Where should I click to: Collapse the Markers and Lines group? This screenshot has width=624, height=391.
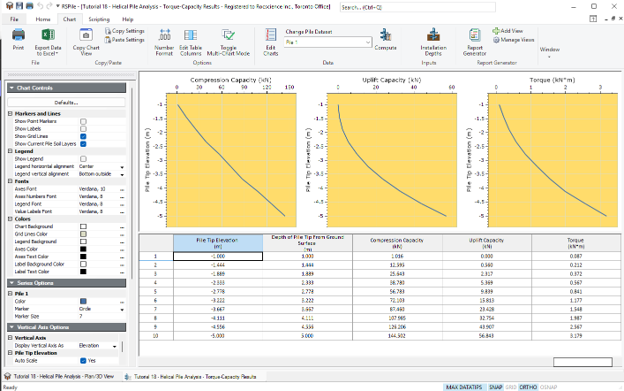pos(10,114)
